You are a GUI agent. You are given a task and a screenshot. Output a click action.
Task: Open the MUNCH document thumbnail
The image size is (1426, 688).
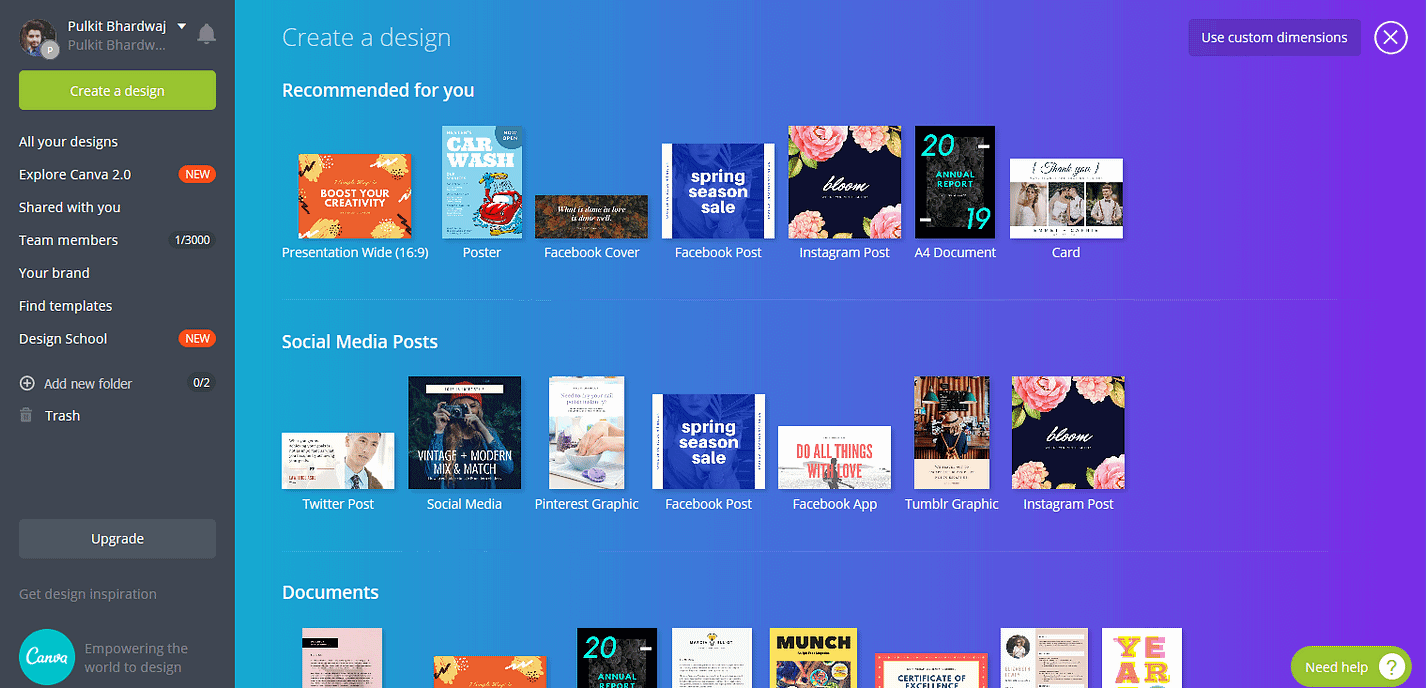(814, 658)
